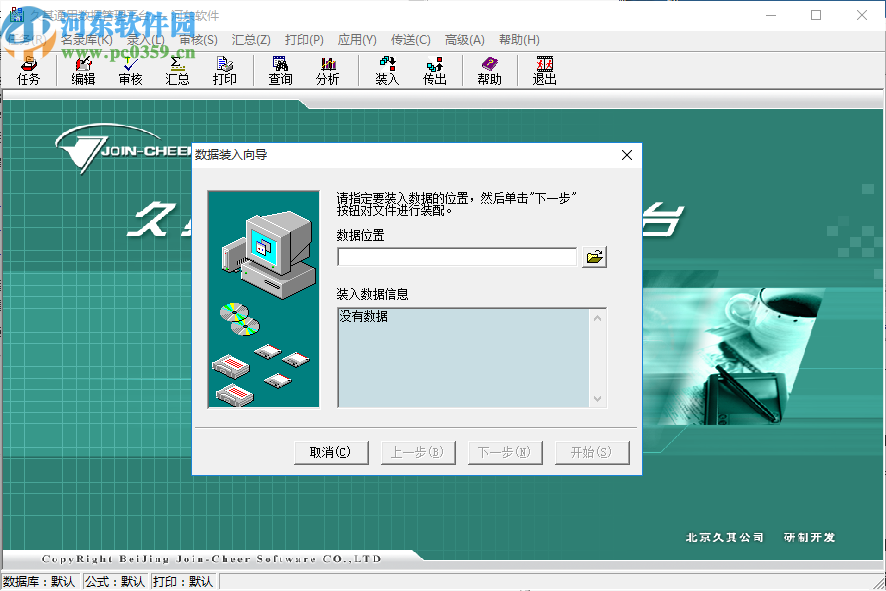886x591 pixels.
Task: Focus the 数据位置 input field
Action: 457,257
